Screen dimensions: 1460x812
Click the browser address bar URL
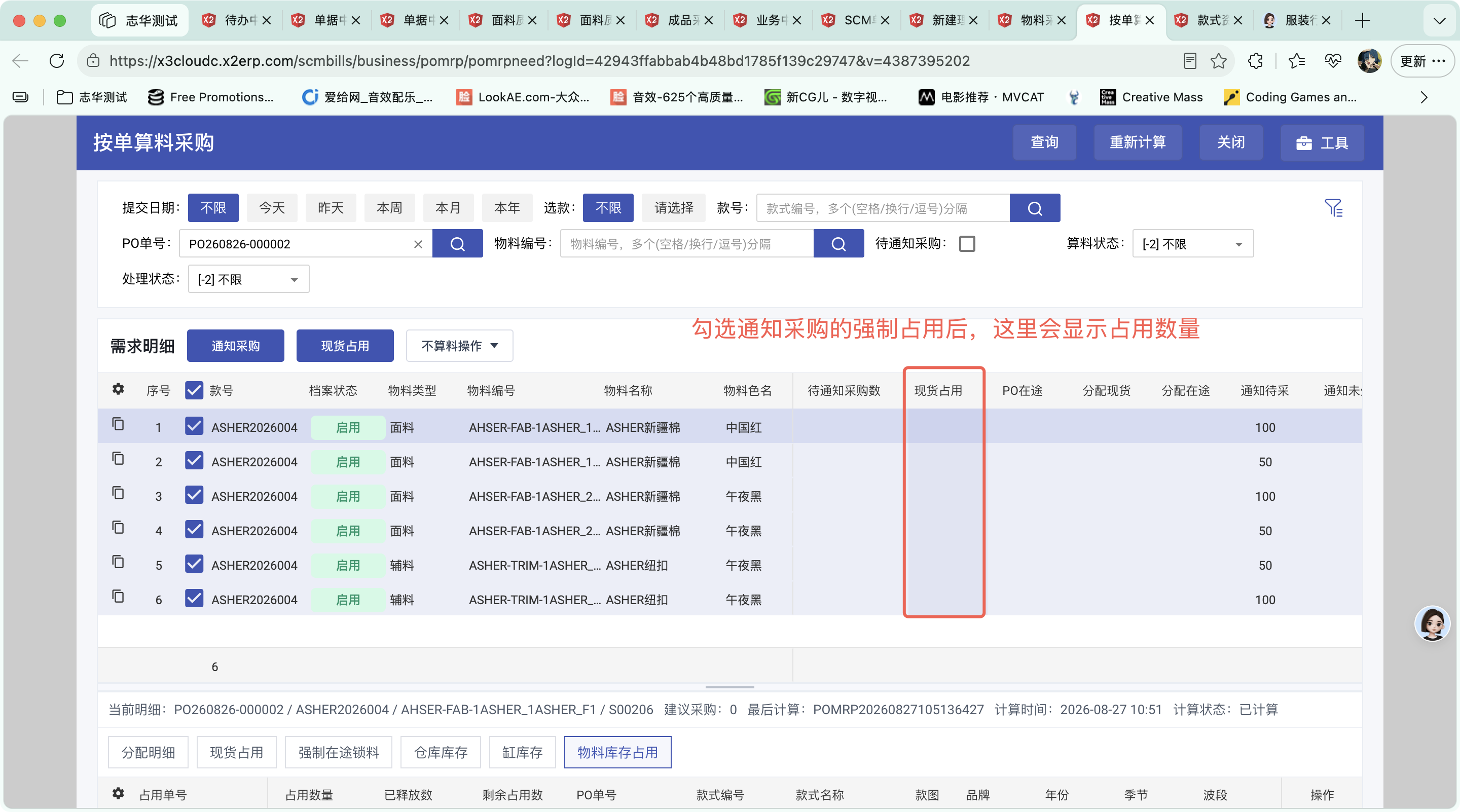tap(539, 61)
